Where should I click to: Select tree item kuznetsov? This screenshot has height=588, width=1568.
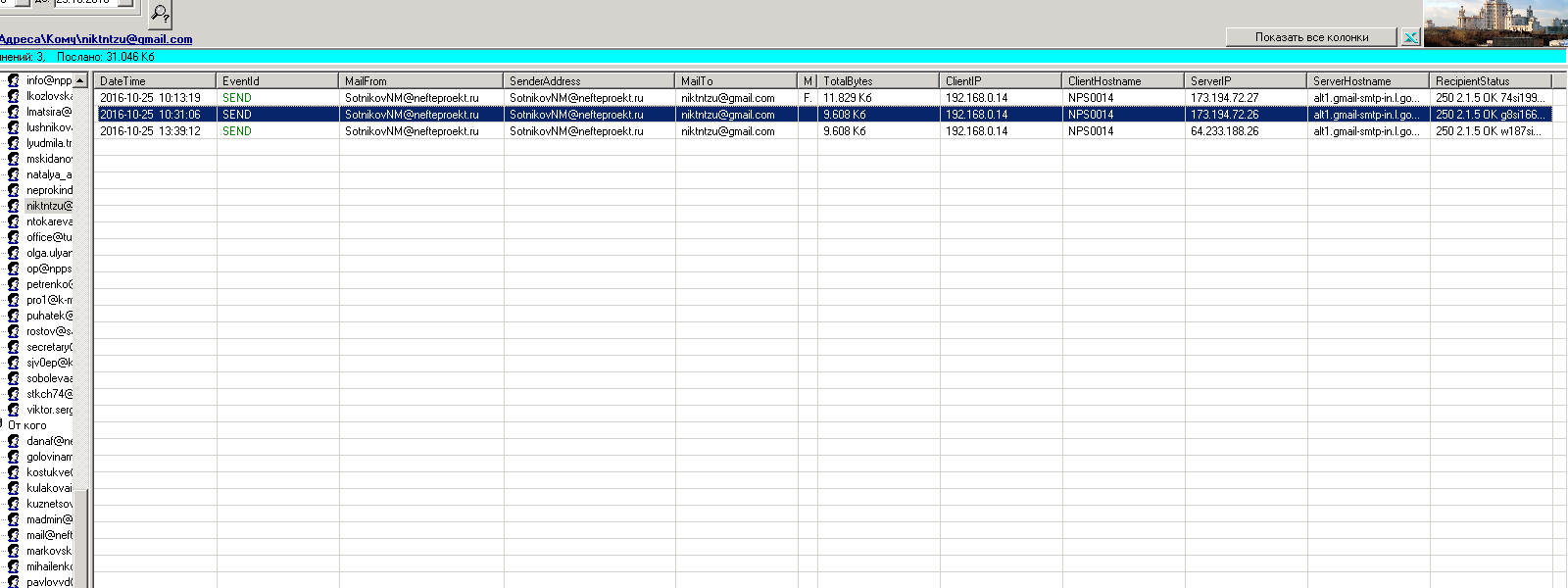click(49, 504)
